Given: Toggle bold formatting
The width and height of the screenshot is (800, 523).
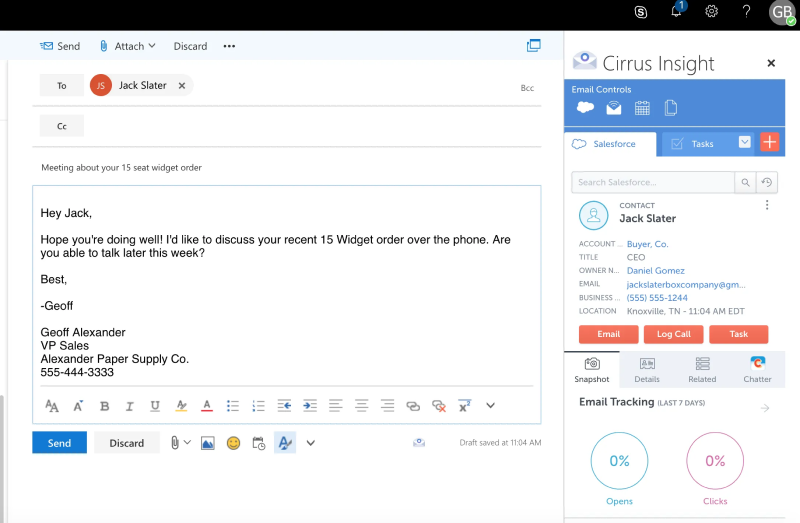Looking at the screenshot, I should tap(105, 406).
